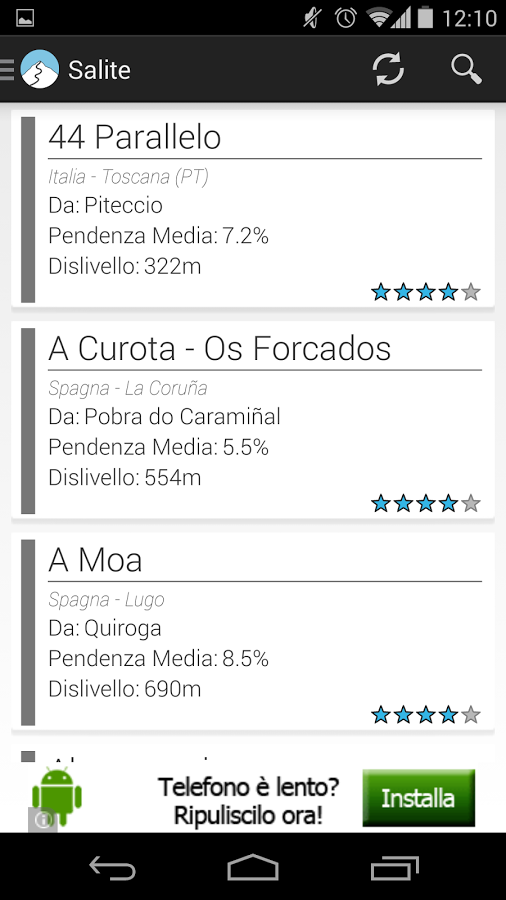506x900 pixels.
Task: Tap the Android home navigation button
Action: [252, 867]
